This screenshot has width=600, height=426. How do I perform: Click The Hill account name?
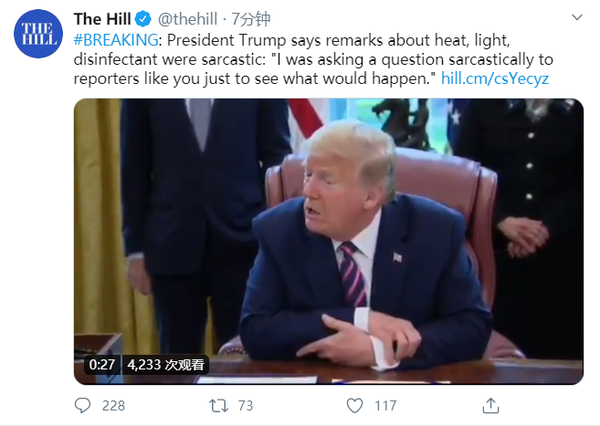pos(102,19)
